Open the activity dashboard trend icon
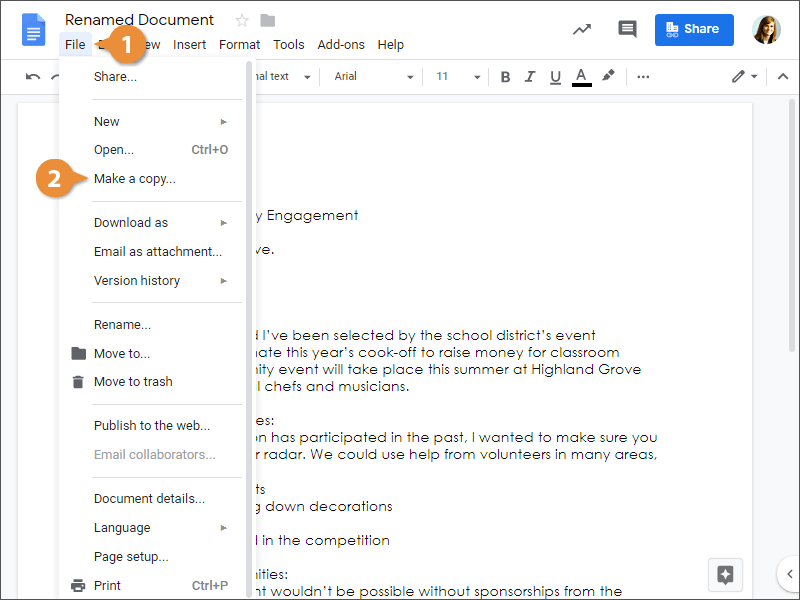 tap(582, 29)
